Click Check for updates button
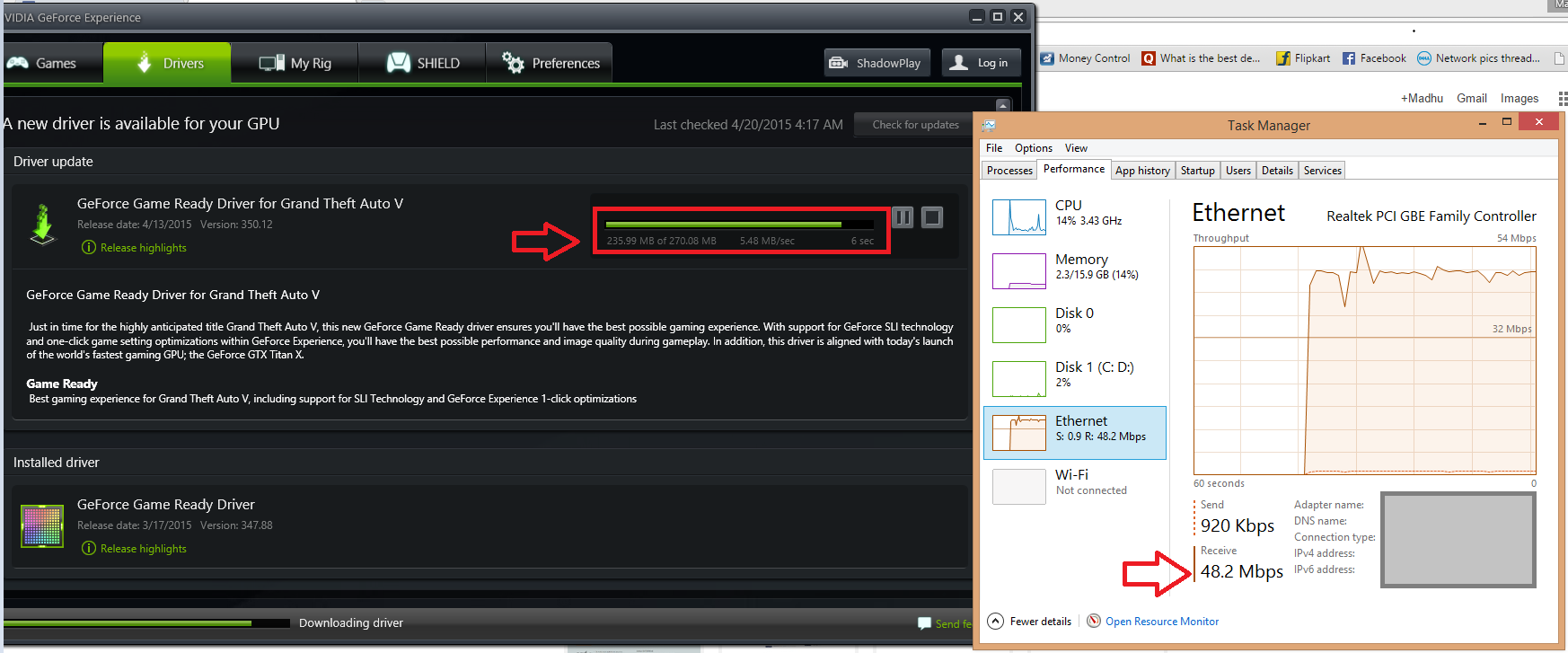 point(915,125)
